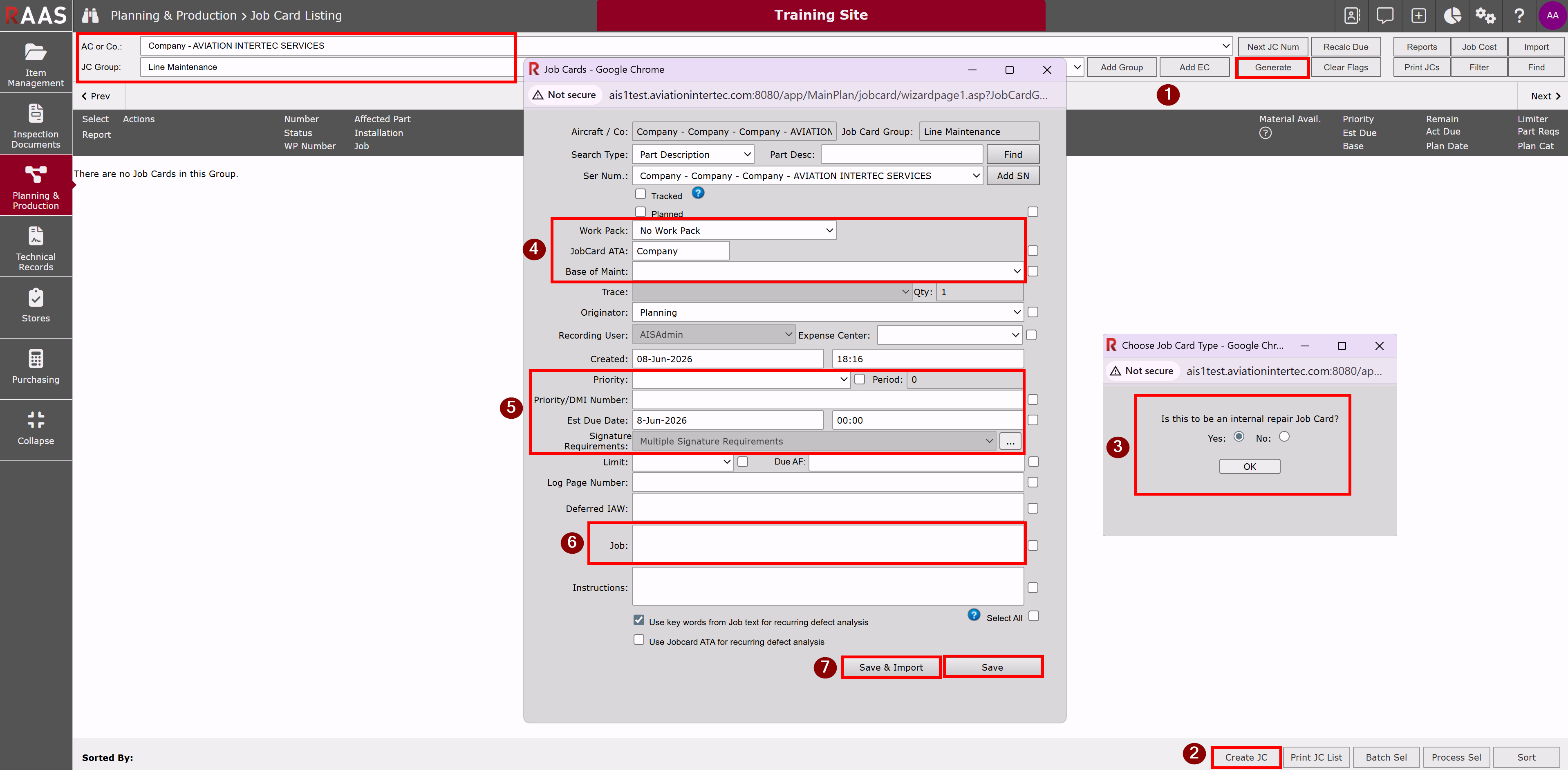Open the AA user avatar menu
This screenshot has height=770, width=1568.
click(1552, 15)
